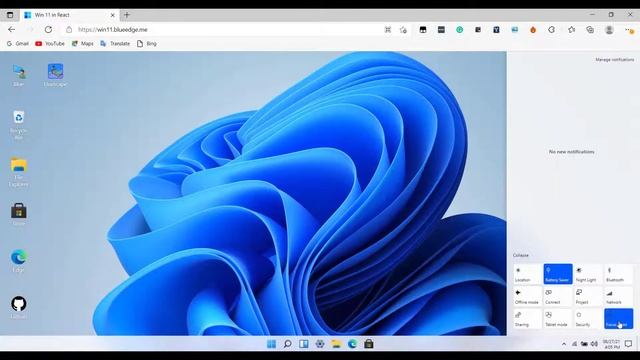640x360 pixels.
Task: Collapse the quick settings grid
Action: (521, 255)
